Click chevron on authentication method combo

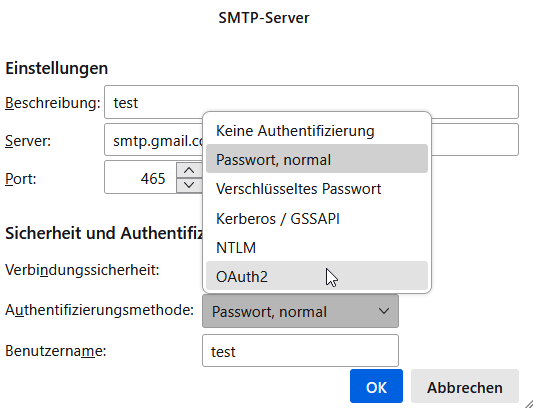click(384, 311)
